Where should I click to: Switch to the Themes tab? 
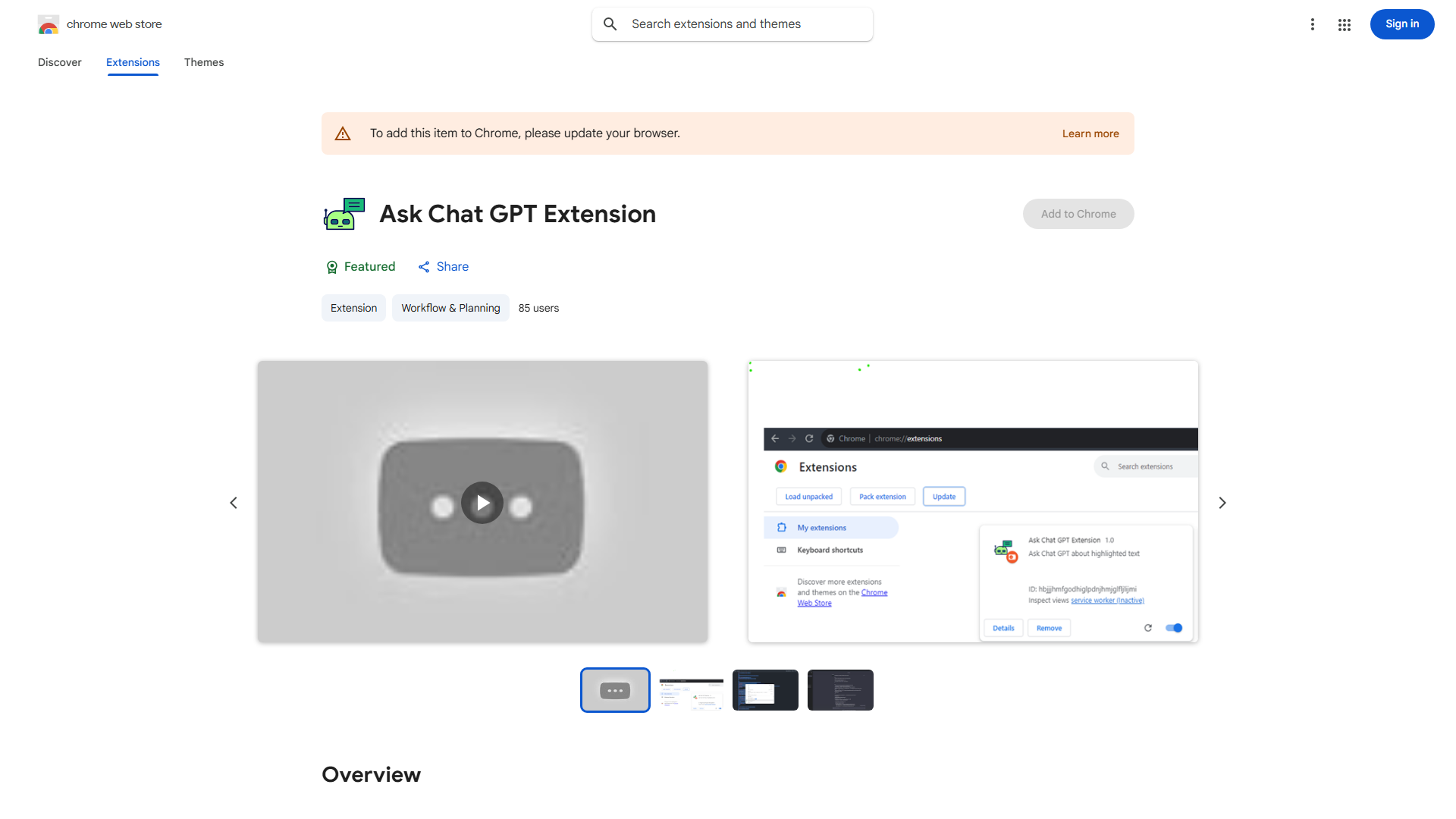click(x=203, y=62)
